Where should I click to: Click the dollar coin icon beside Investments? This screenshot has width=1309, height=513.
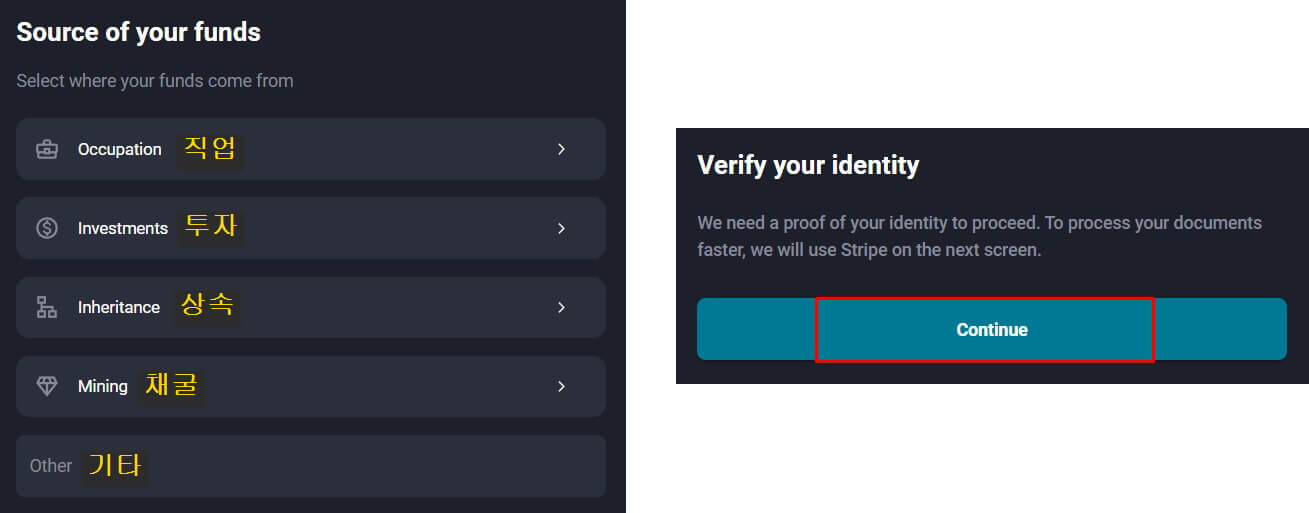click(47, 228)
